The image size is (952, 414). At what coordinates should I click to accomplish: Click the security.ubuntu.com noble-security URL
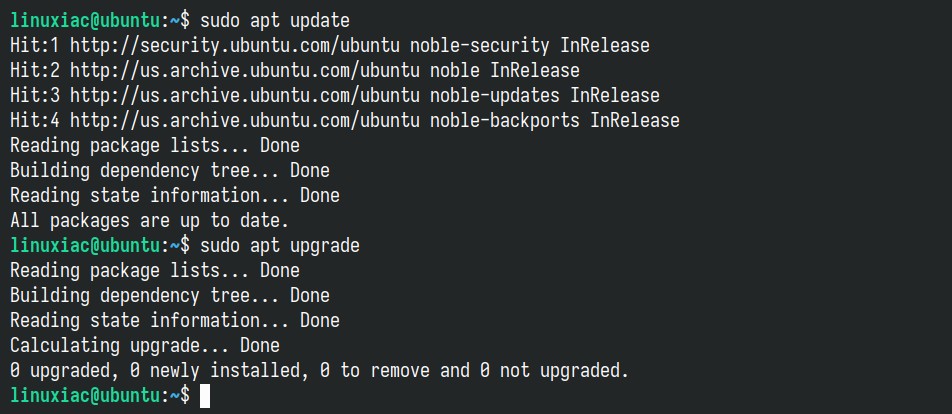(x=245, y=46)
